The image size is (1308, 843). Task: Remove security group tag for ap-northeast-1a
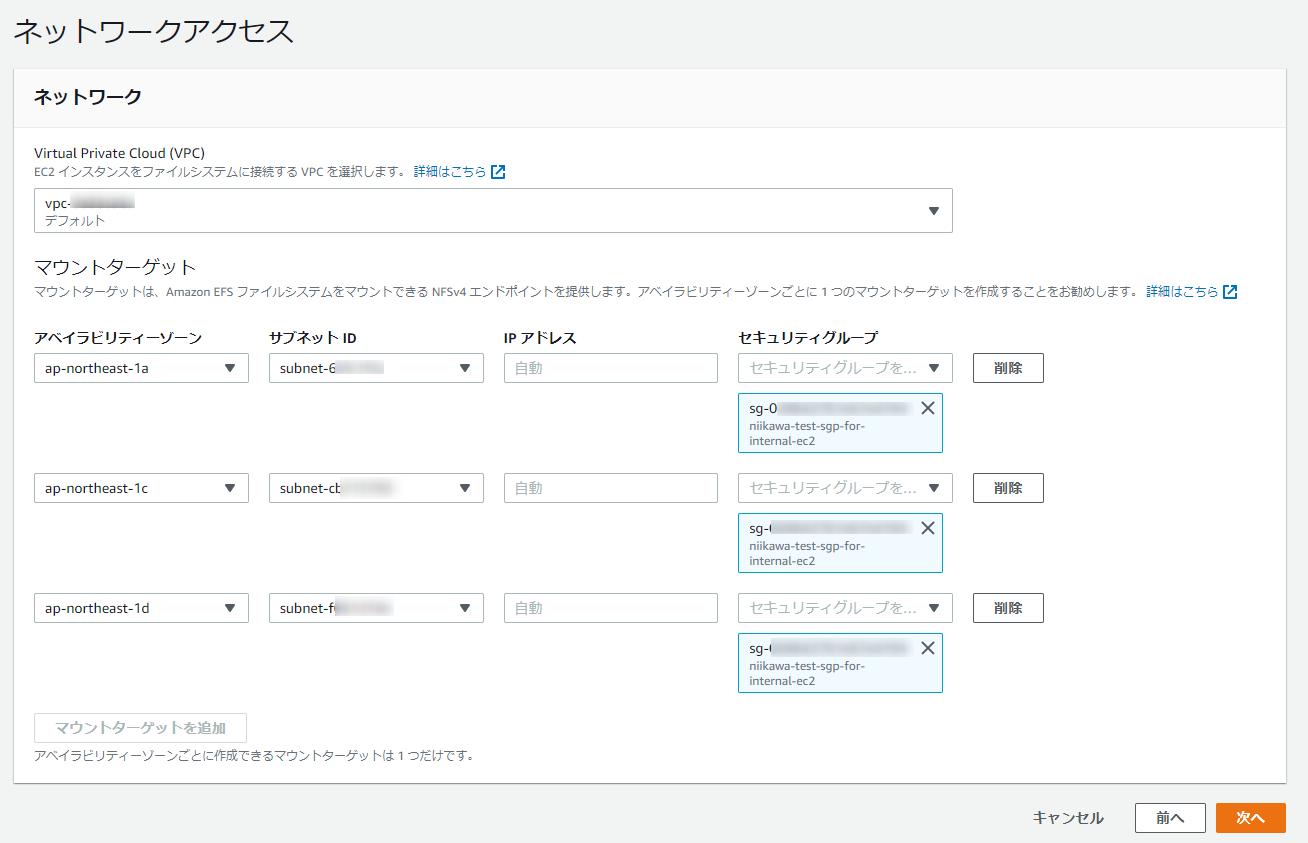(928, 408)
